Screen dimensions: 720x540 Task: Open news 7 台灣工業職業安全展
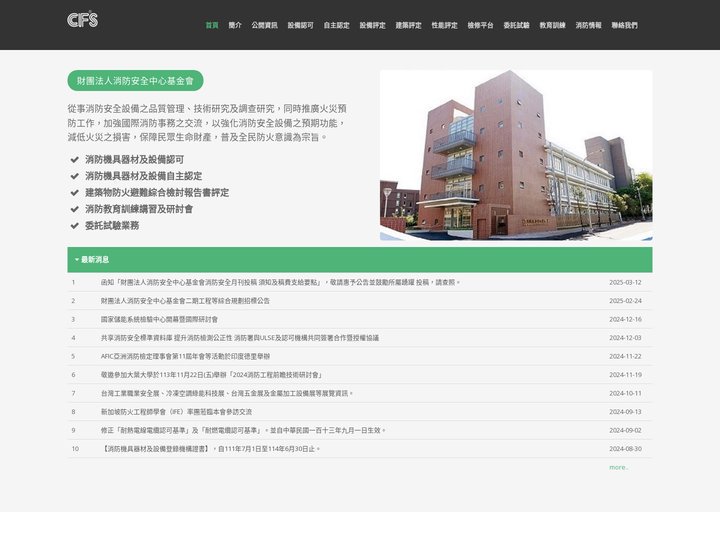pyautogui.click(x=227, y=394)
